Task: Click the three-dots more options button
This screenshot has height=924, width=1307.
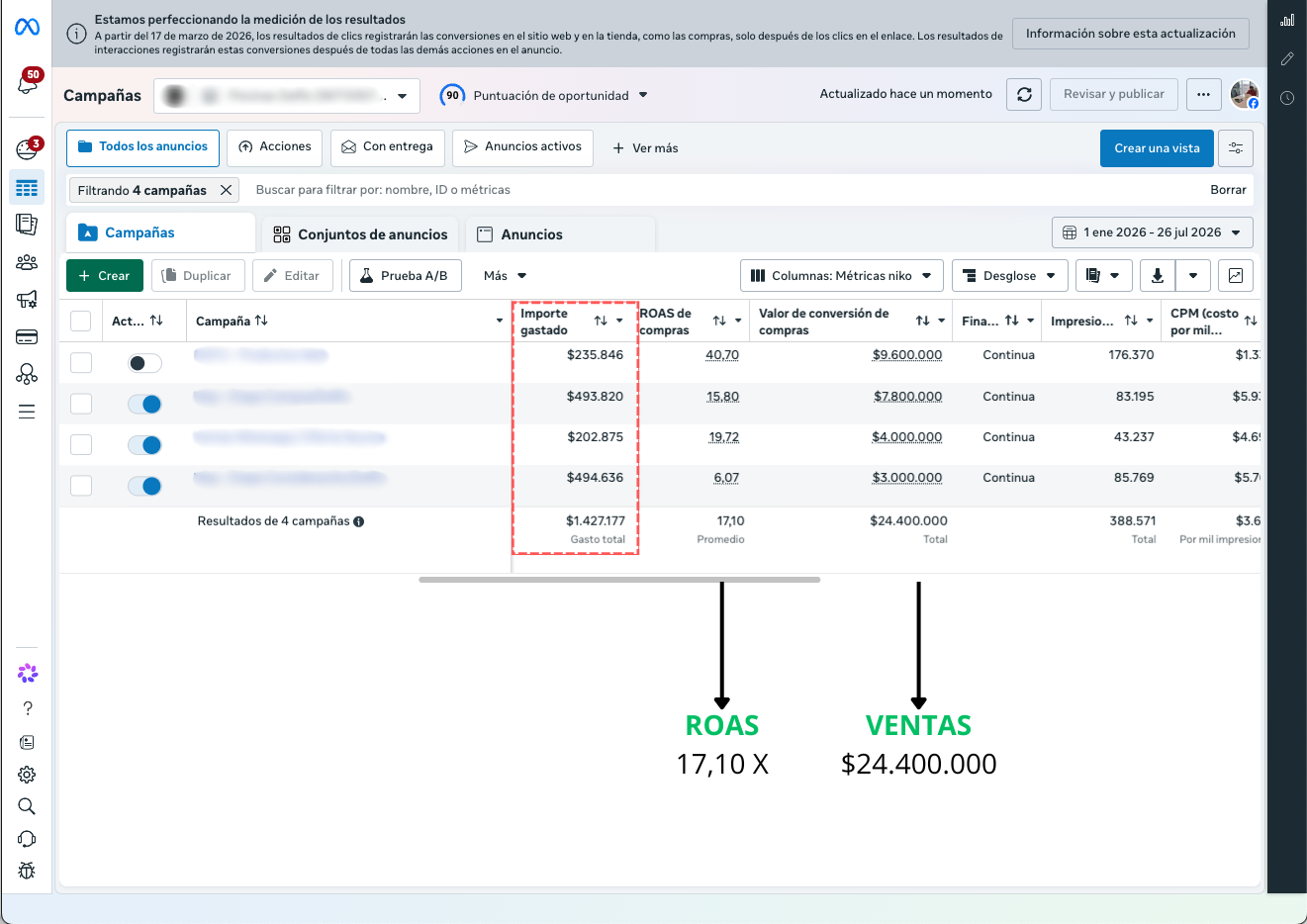Action: click(1203, 95)
